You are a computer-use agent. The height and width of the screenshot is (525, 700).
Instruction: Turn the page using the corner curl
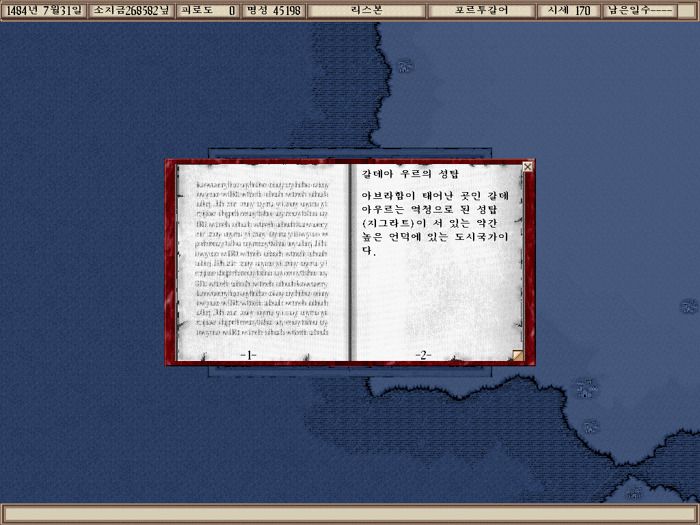pyautogui.click(x=518, y=355)
